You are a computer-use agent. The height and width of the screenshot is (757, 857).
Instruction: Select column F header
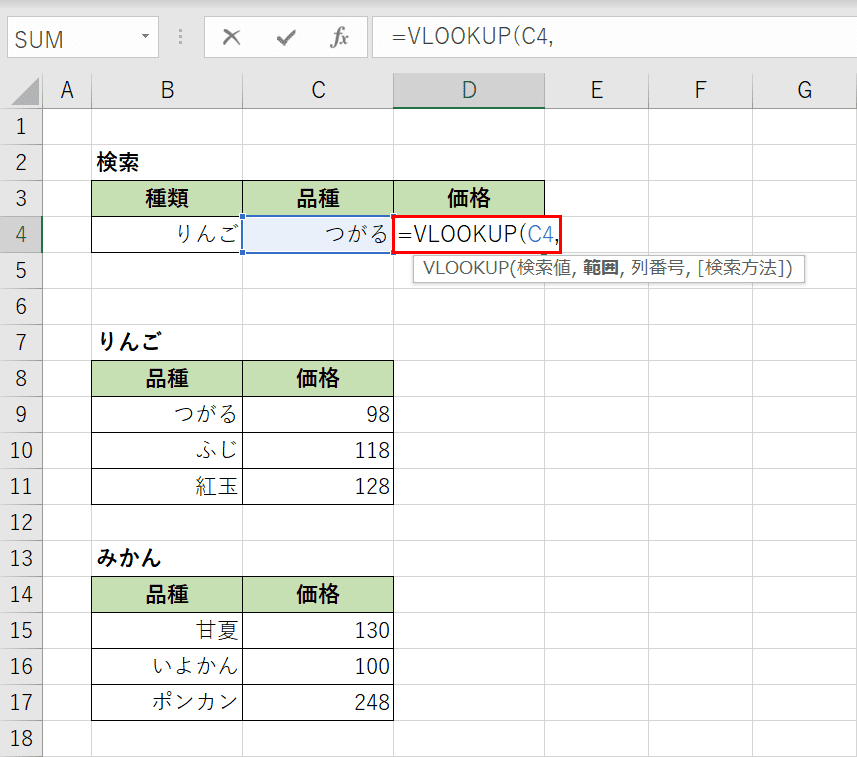(x=700, y=90)
